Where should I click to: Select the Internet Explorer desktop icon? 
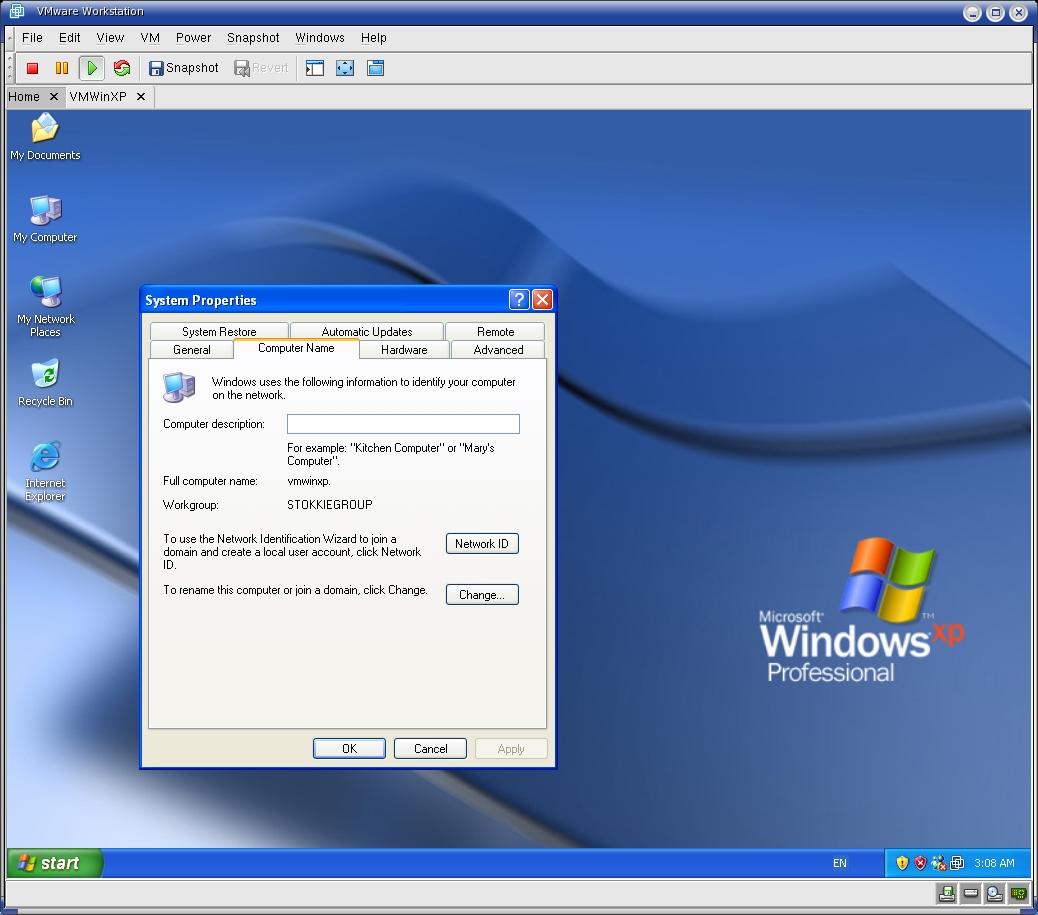point(45,471)
